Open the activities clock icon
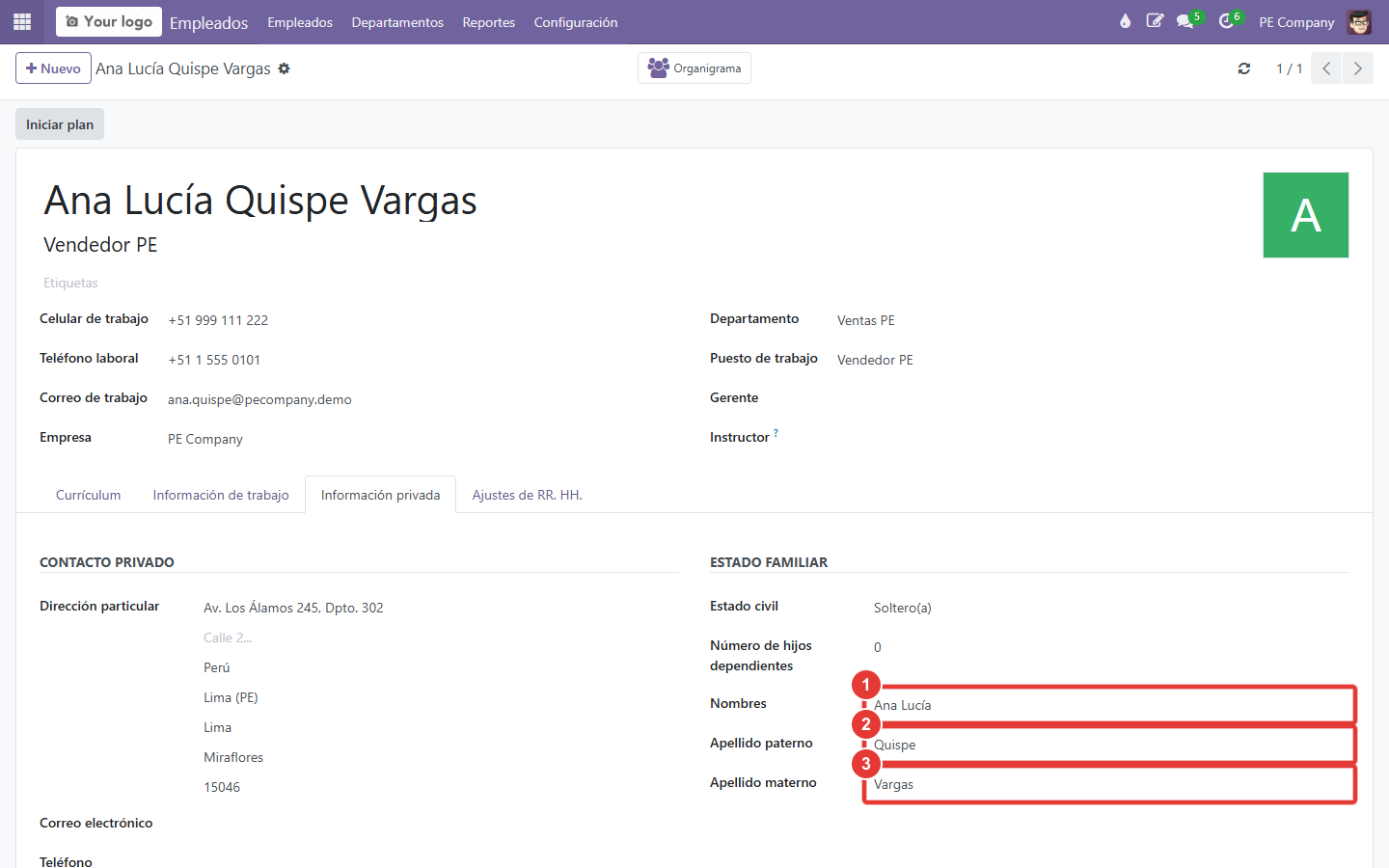The height and width of the screenshot is (868, 1389). click(x=1228, y=21)
